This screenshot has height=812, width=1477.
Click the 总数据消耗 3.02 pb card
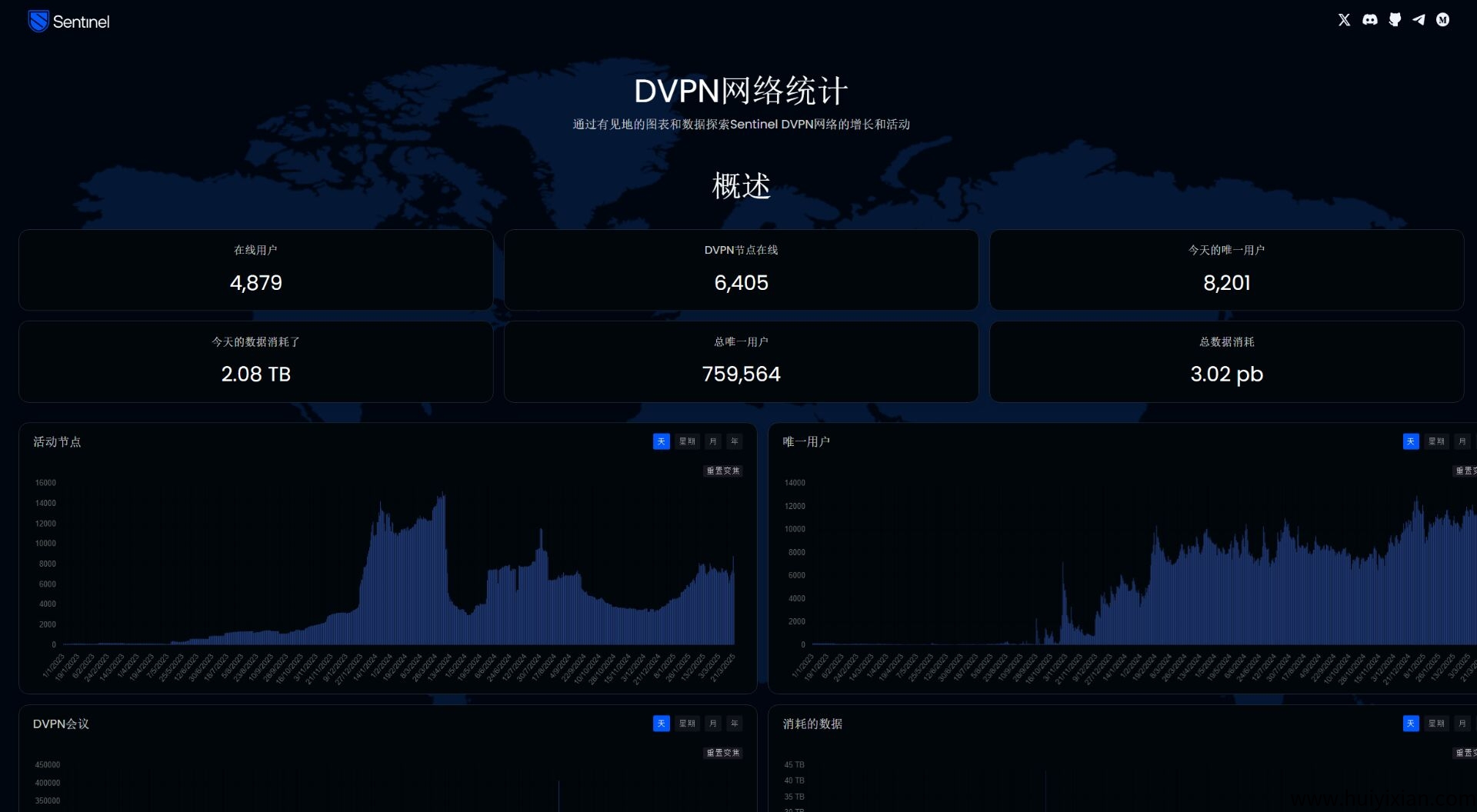[1226, 361]
